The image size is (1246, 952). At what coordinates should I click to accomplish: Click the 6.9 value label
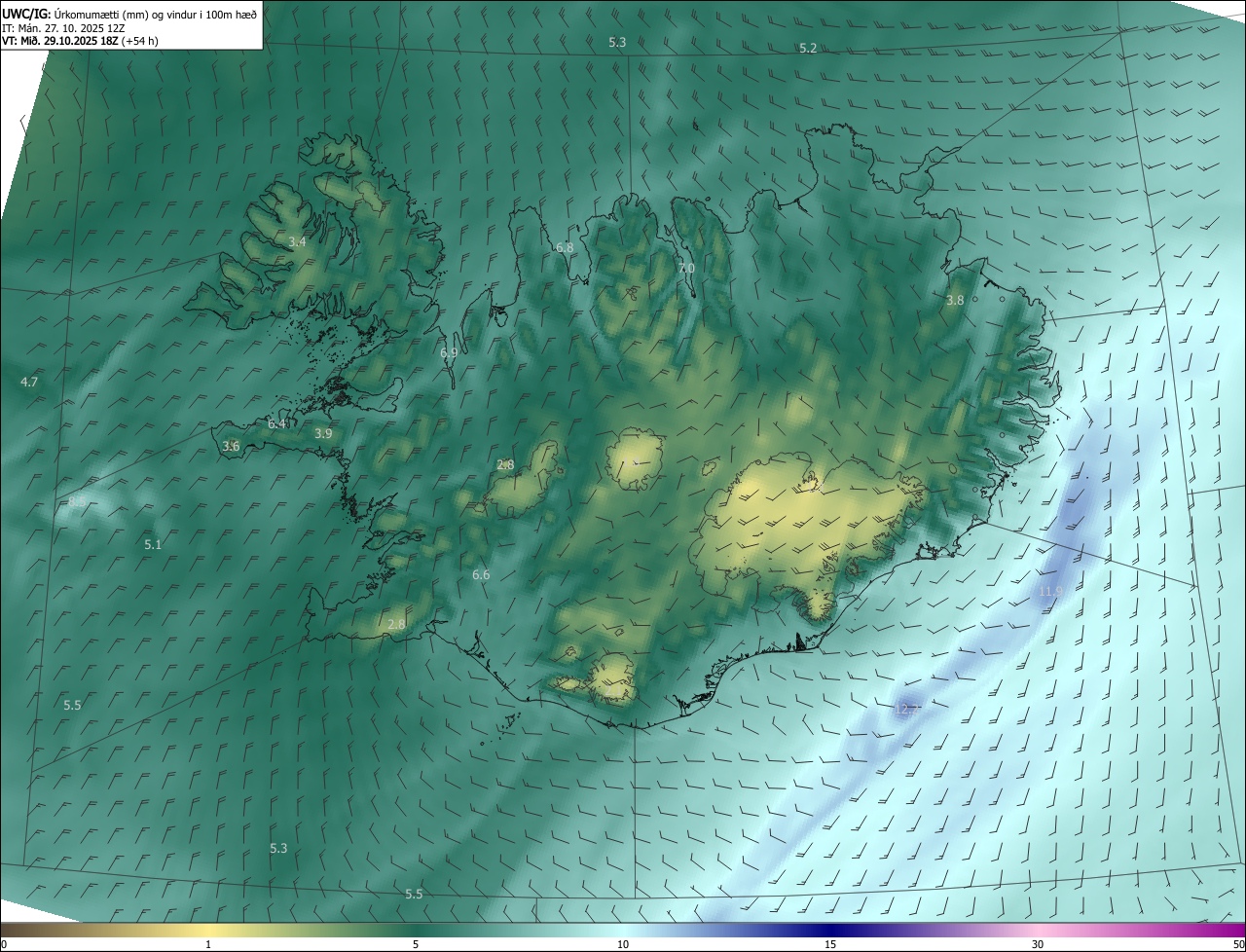tap(449, 353)
